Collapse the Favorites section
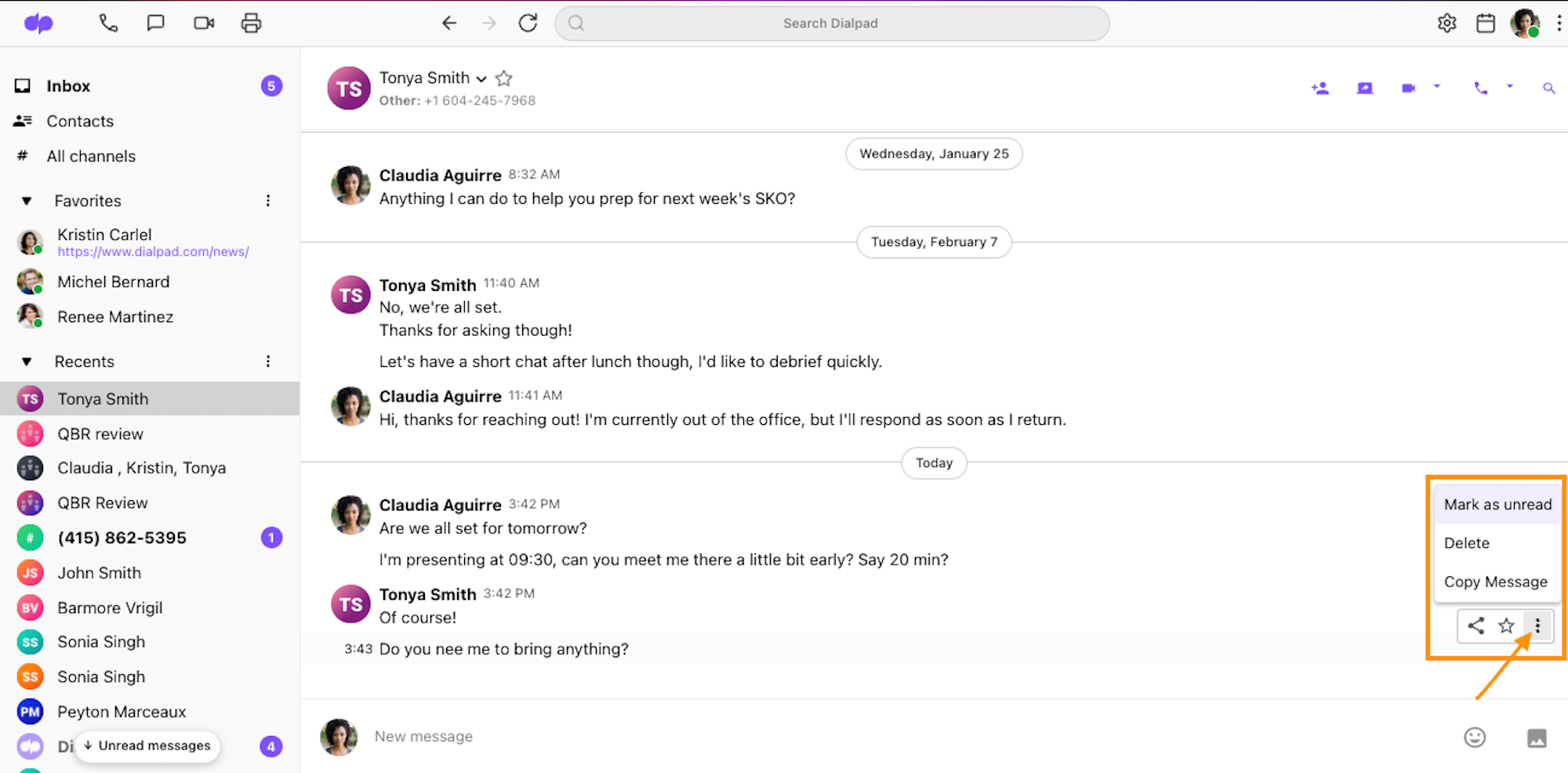The width and height of the screenshot is (1568, 773). (27, 201)
